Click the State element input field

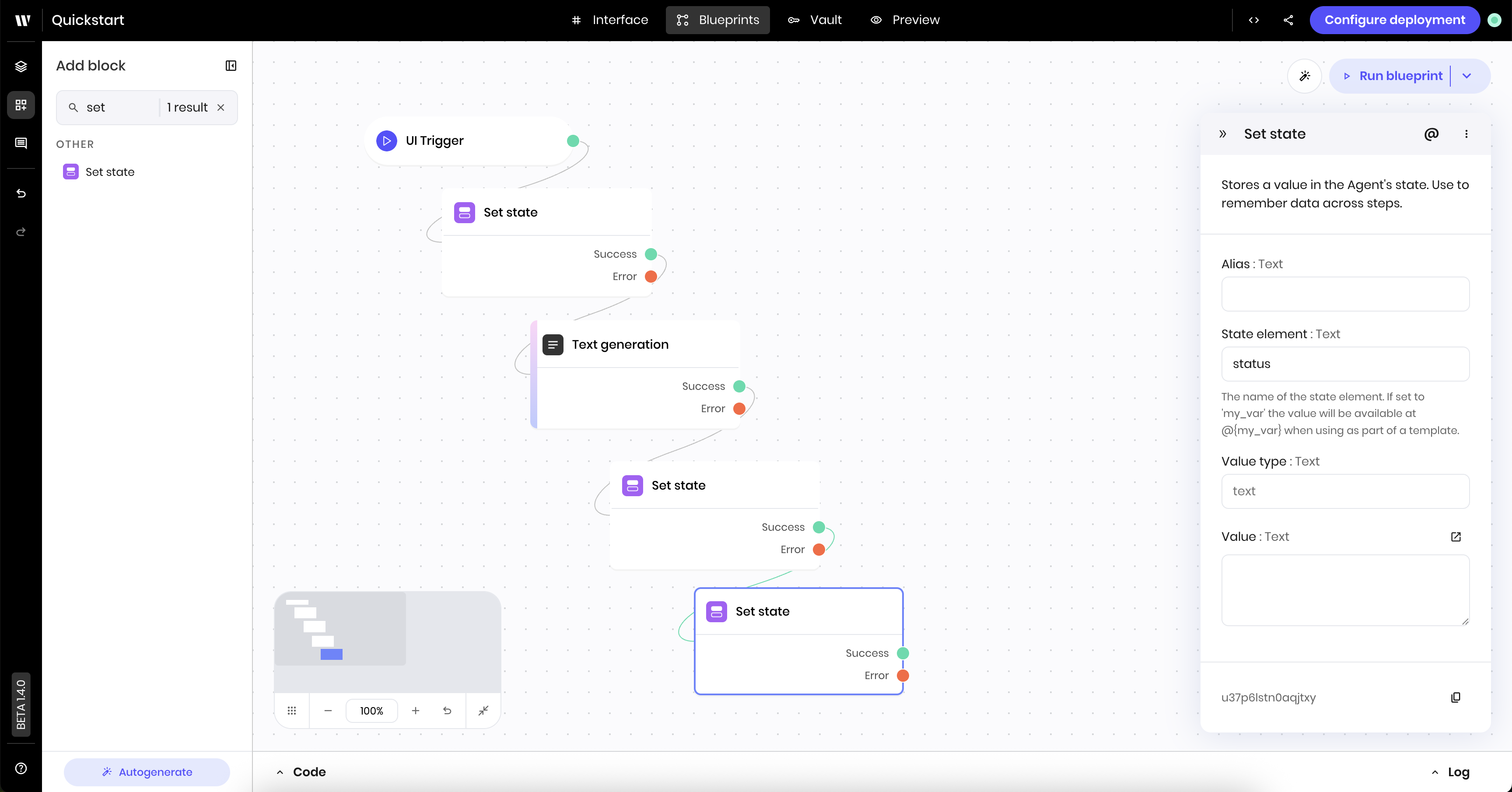[1345, 364]
